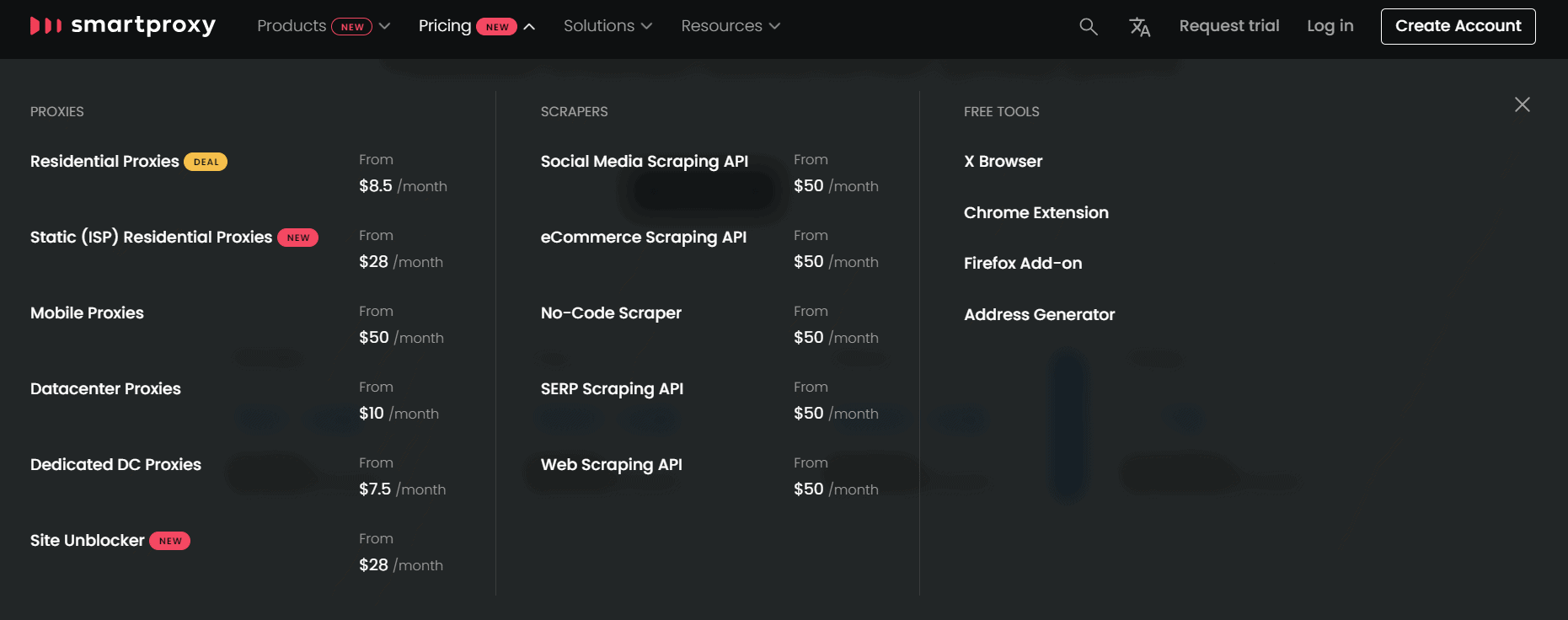Click the $28 /month Site Unblocker price
Viewport: 1568px width, 620px height.
[x=401, y=565]
